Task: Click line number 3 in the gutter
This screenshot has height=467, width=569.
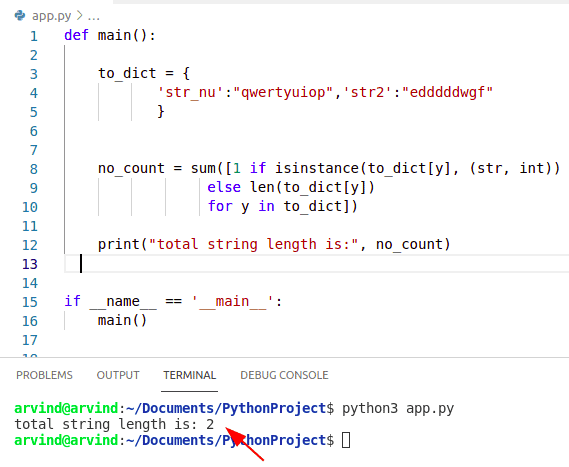Action: coord(34,74)
